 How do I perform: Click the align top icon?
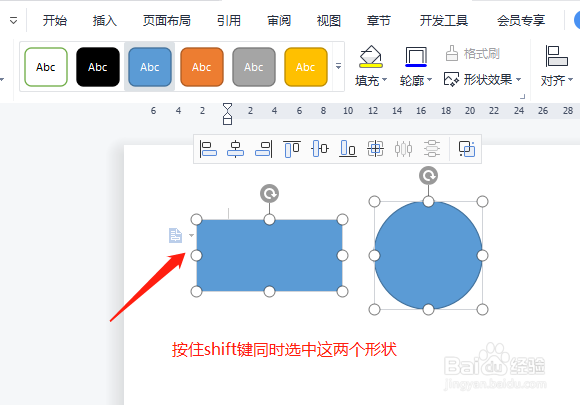point(292,149)
